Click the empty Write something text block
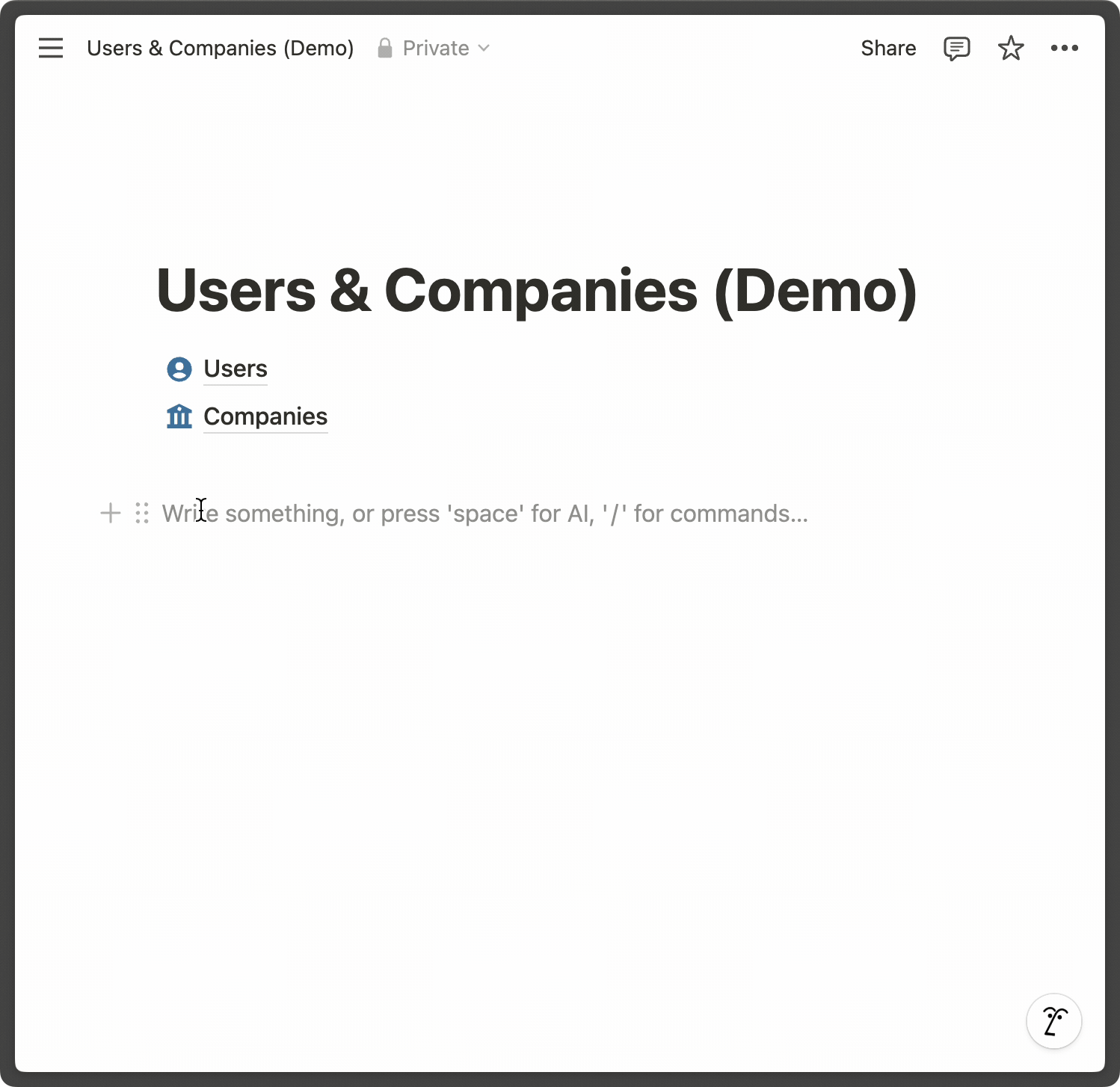This screenshot has height=1087, width=1120. [485, 514]
